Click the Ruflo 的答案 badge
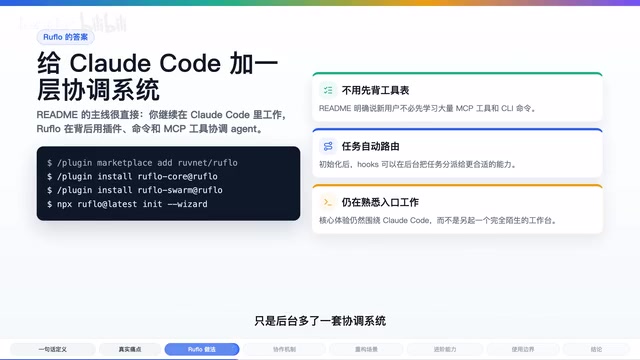 65,37
